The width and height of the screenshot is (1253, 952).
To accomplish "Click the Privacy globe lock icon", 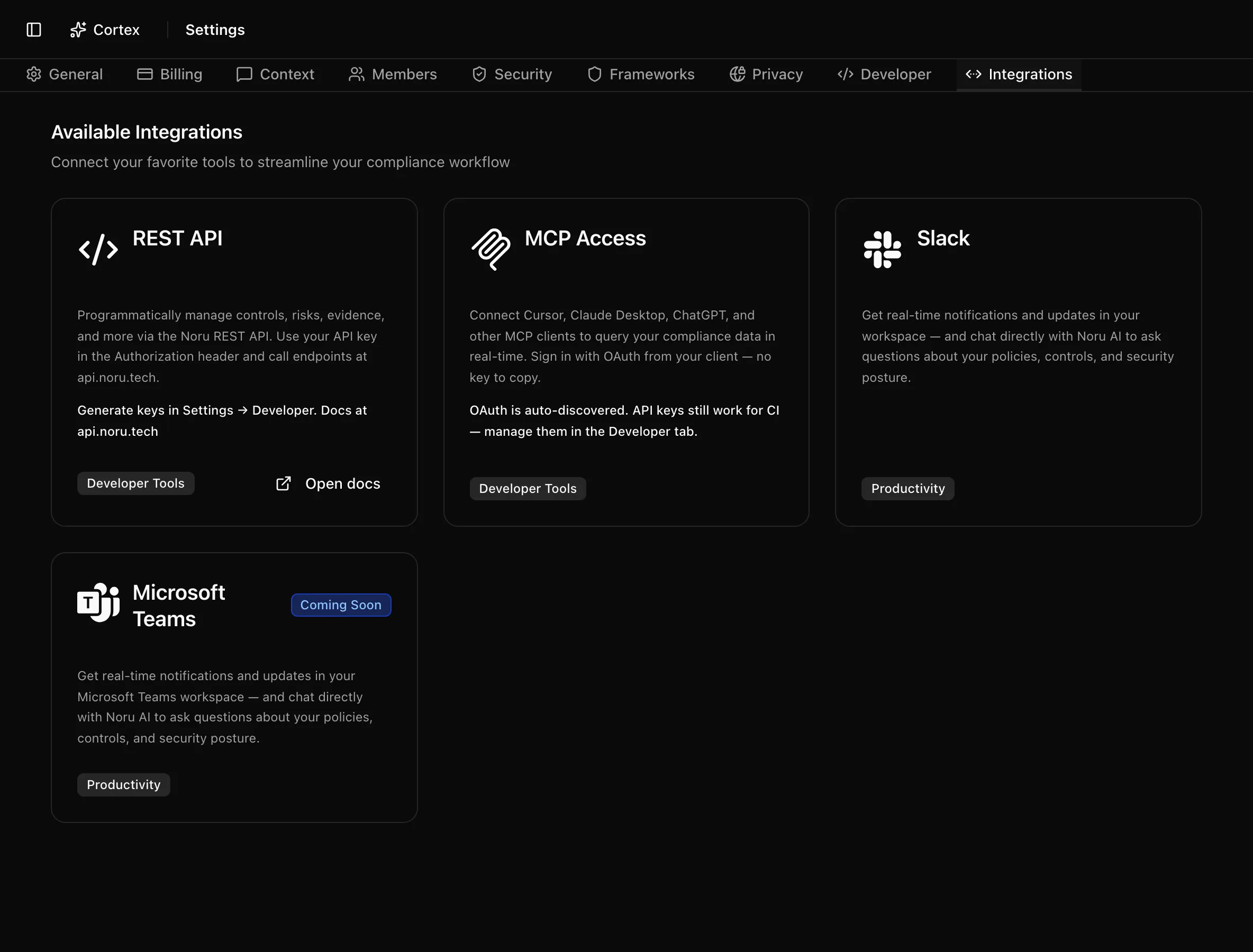I will [x=737, y=74].
